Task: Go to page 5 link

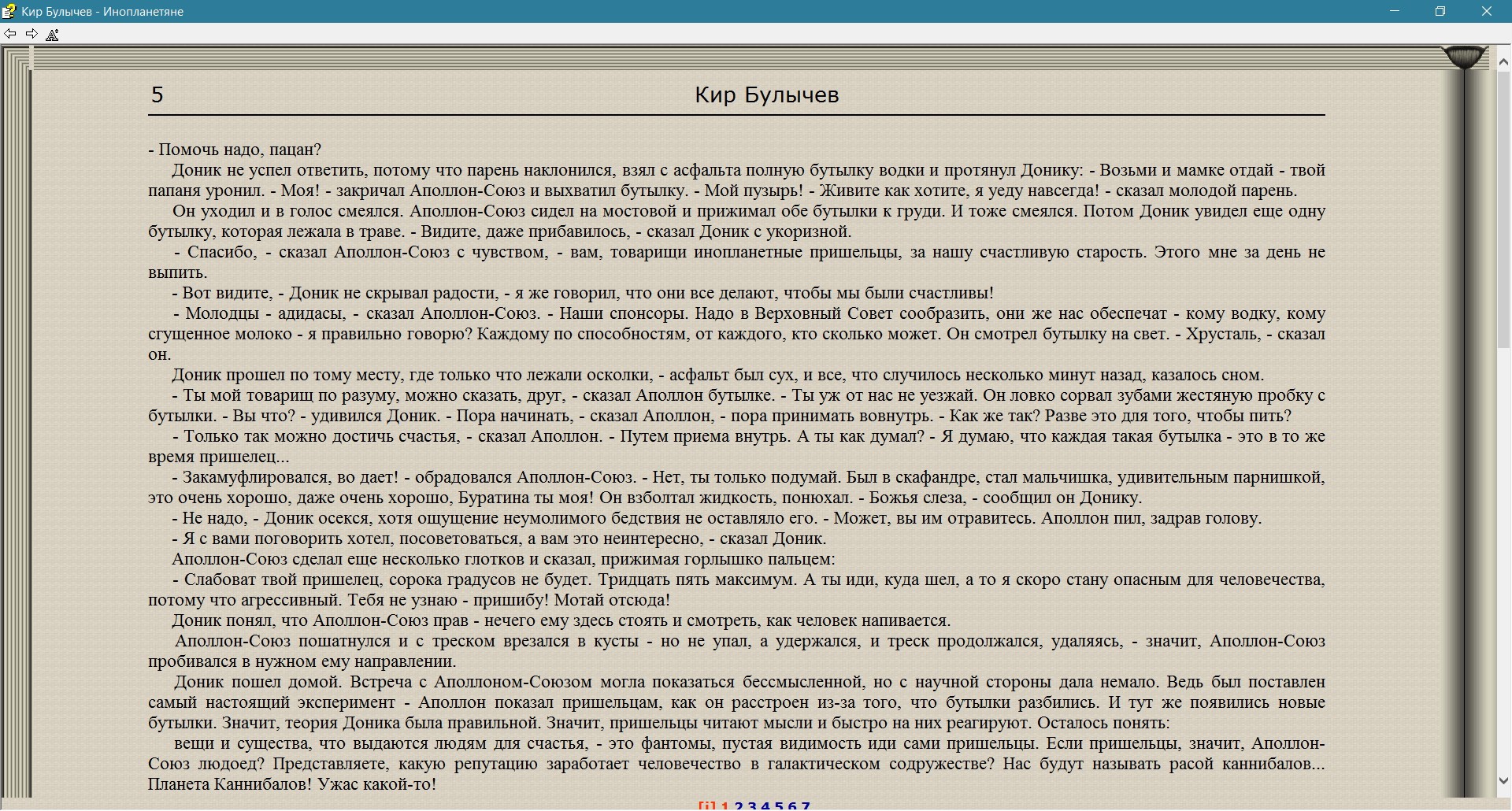Action: (x=779, y=805)
